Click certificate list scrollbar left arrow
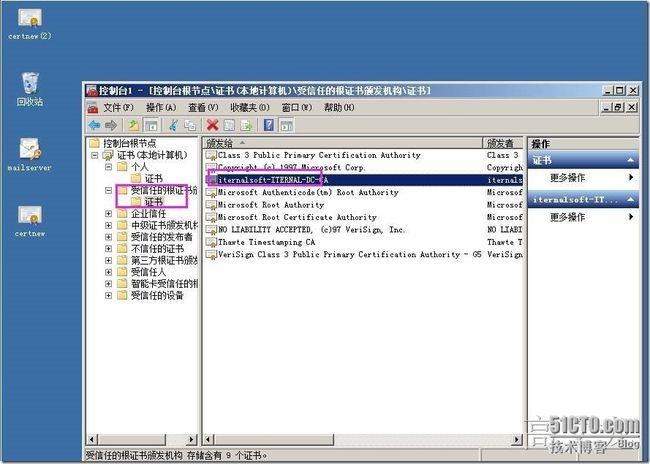 (209, 440)
